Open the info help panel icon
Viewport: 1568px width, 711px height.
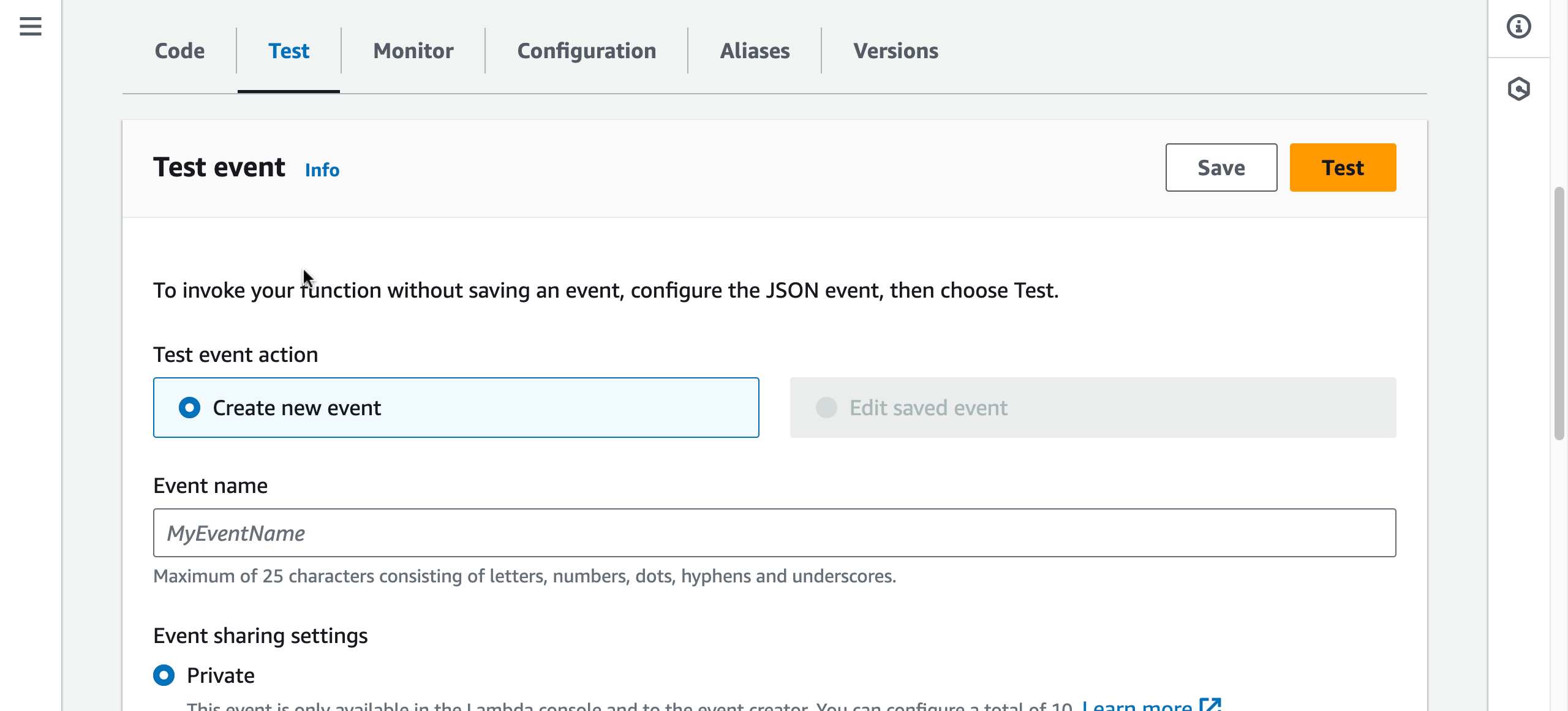[1518, 26]
